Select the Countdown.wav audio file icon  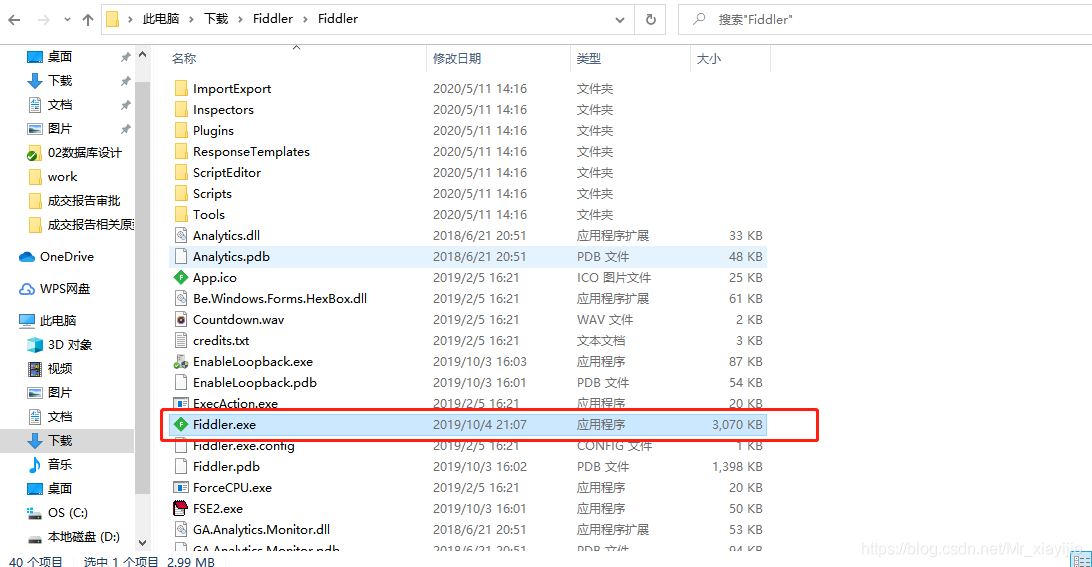click(x=181, y=319)
